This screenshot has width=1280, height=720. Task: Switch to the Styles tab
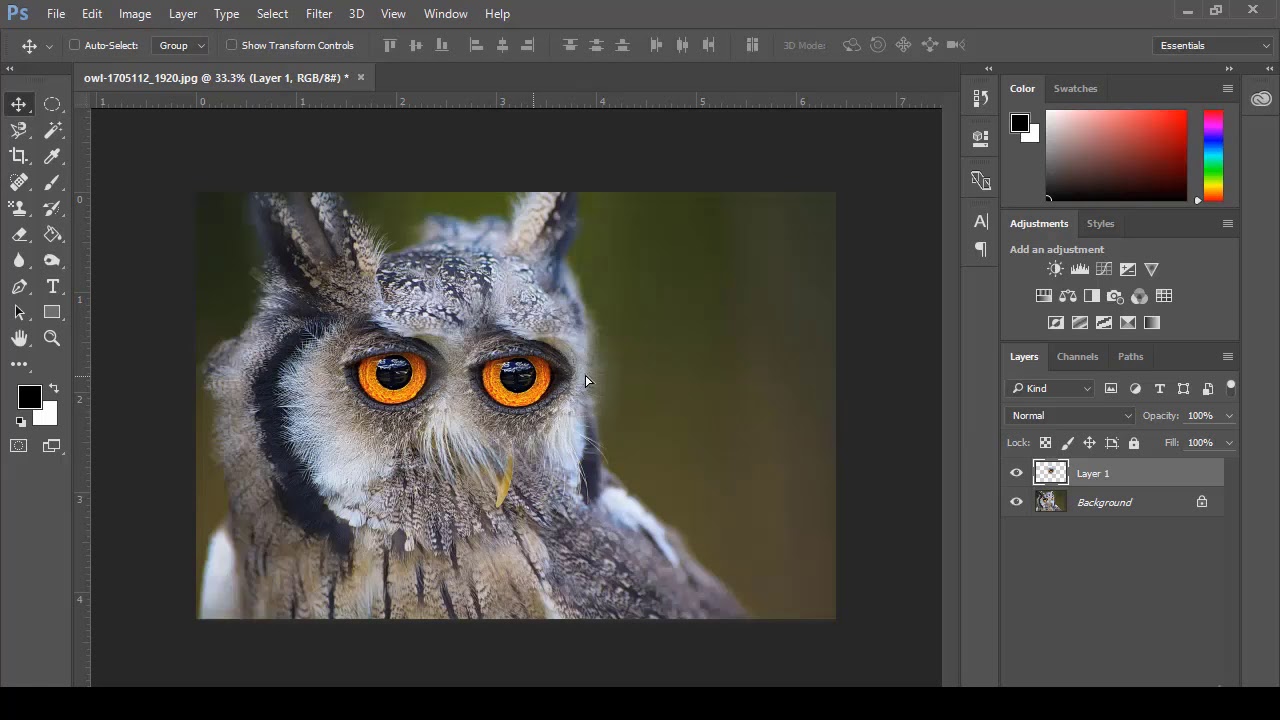[1100, 224]
